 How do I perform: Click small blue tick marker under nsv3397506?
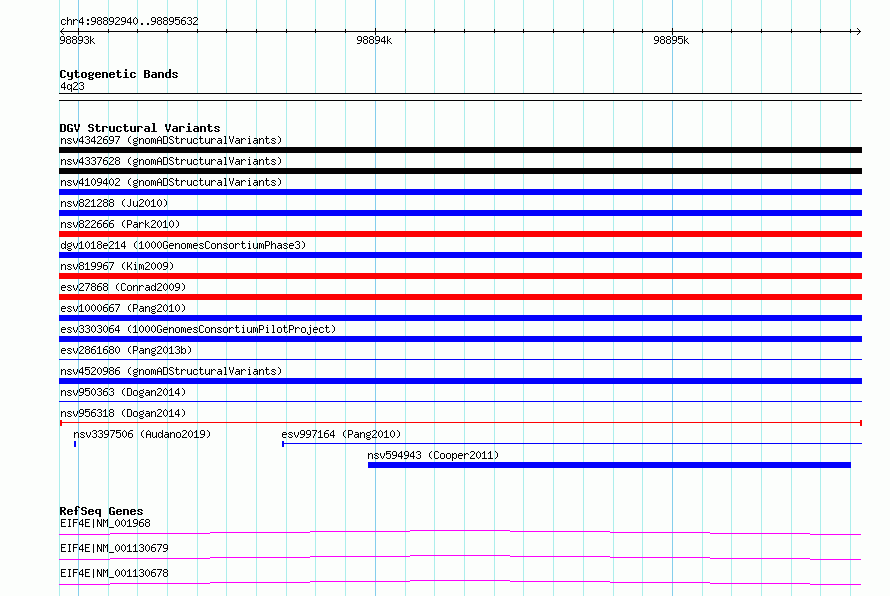tap(75, 444)
